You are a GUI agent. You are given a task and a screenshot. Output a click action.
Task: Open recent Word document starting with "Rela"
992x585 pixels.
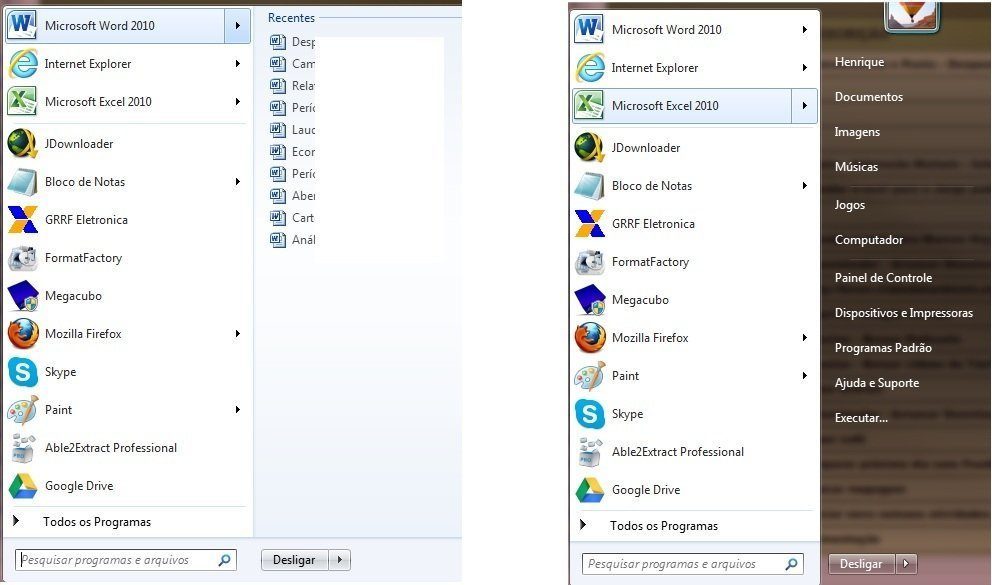[x=292, y=85]
